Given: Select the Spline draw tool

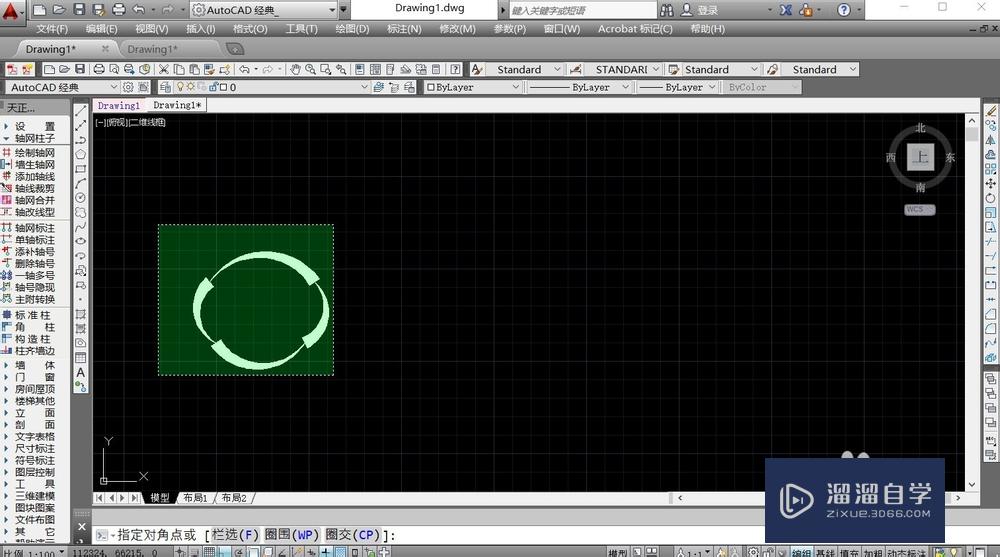Looking at the screenshot, I should [80, 227].
